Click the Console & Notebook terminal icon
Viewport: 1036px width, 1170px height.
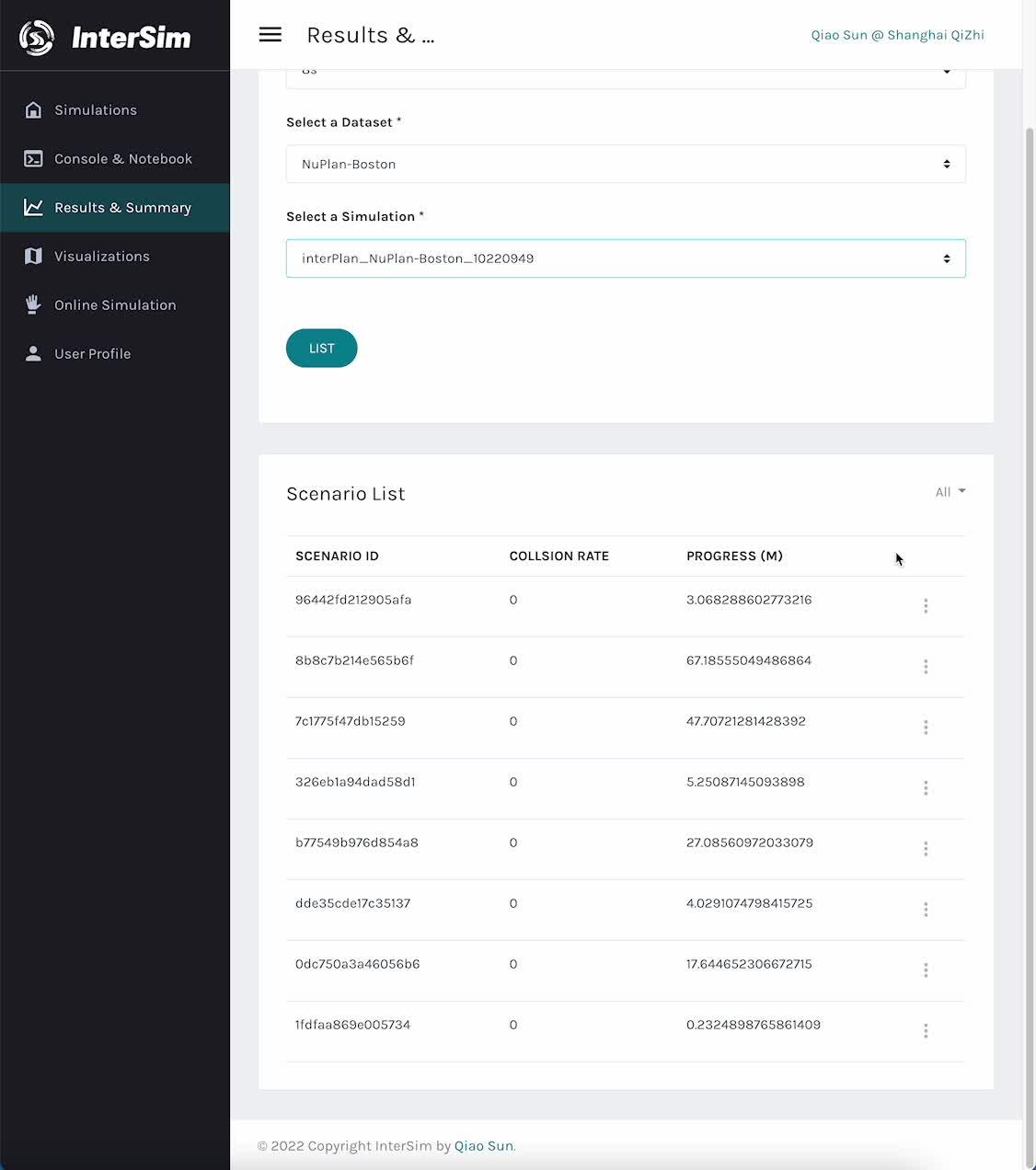point(33,159)
